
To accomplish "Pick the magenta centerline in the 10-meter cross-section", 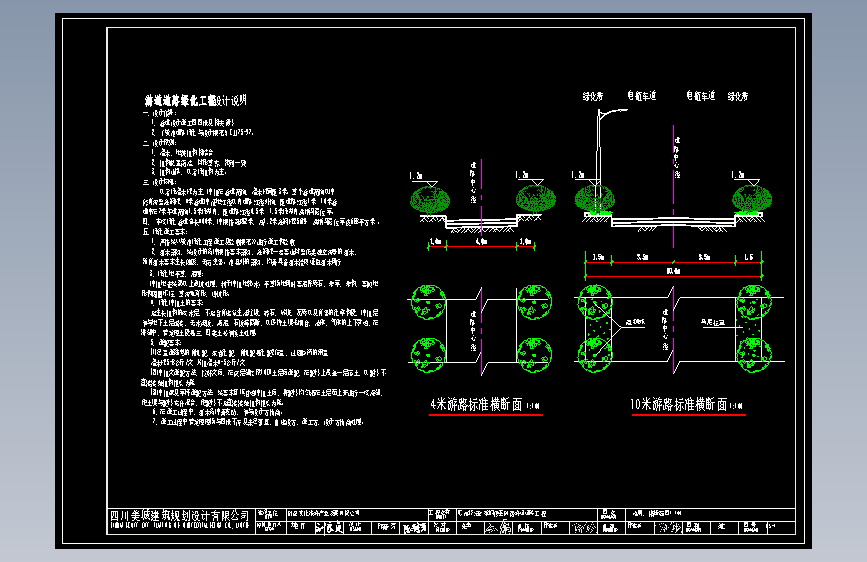I will pos(673,186).
